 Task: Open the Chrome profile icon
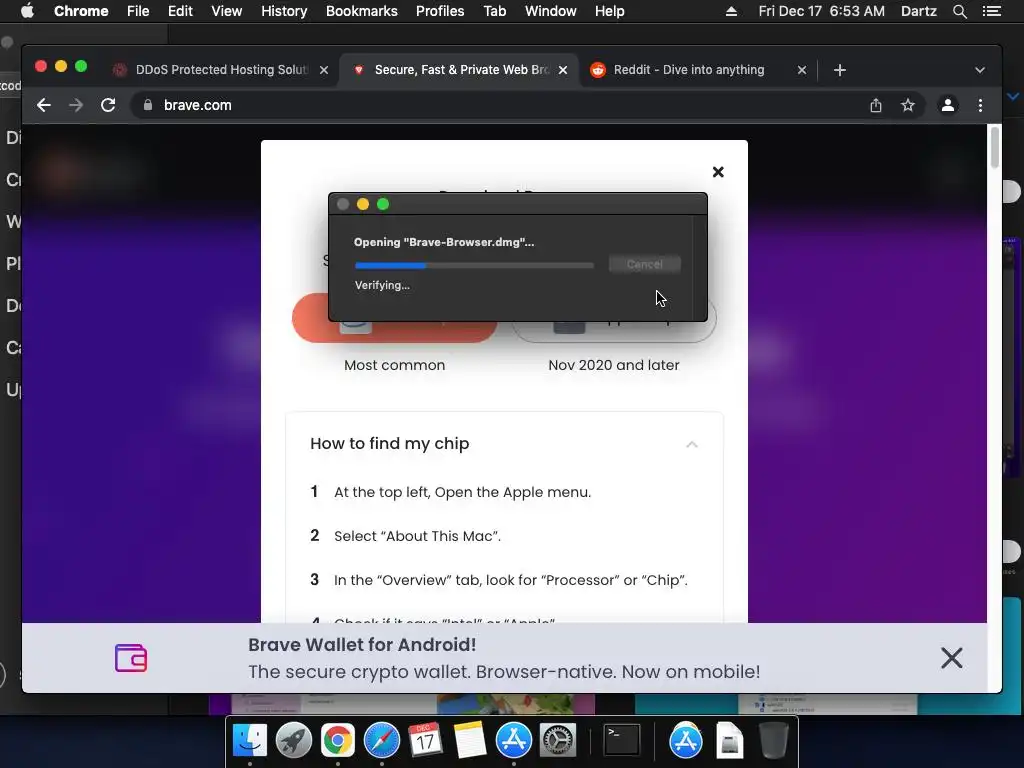948,105
